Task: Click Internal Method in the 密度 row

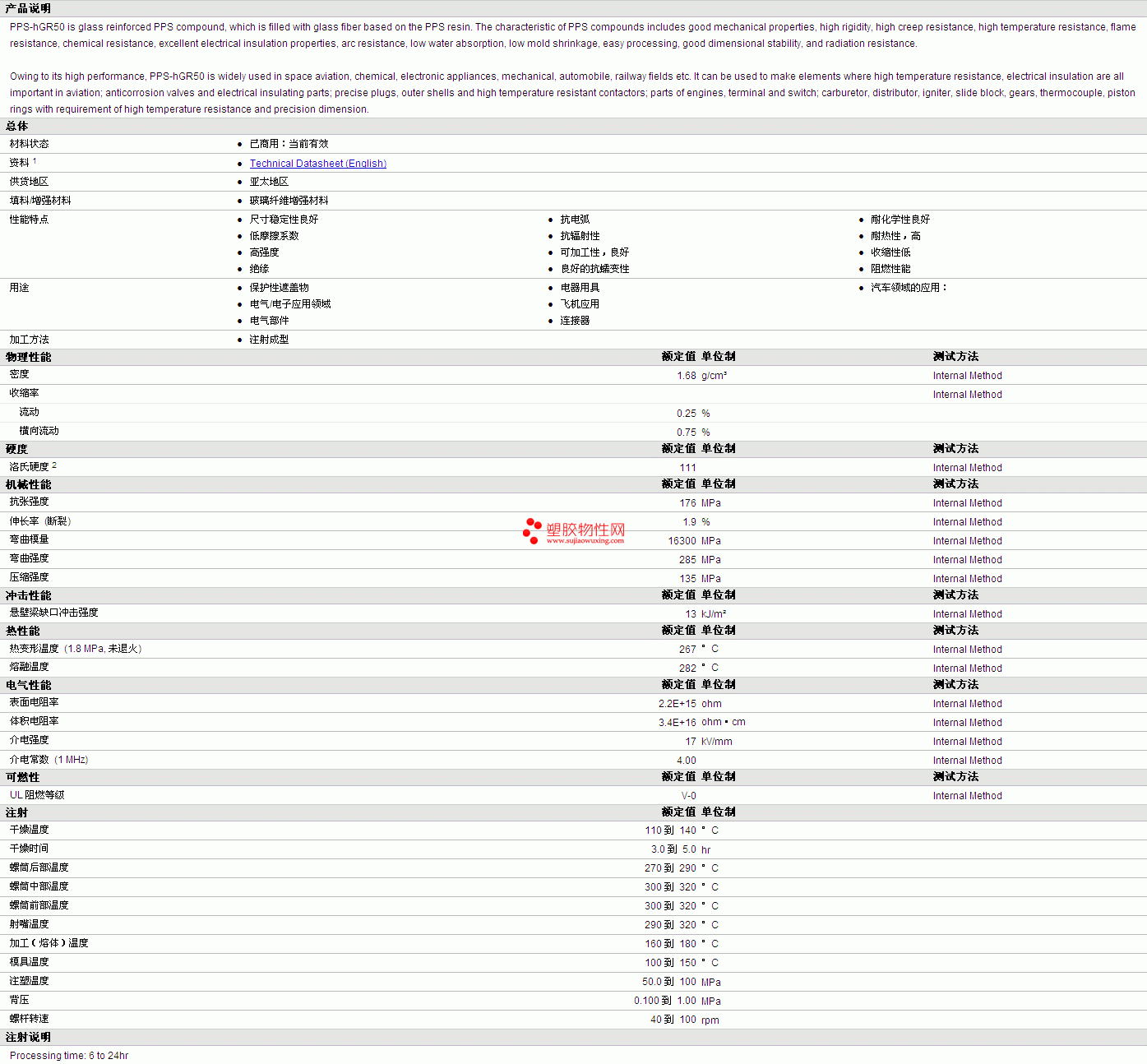Action: (x=968, y=376)
